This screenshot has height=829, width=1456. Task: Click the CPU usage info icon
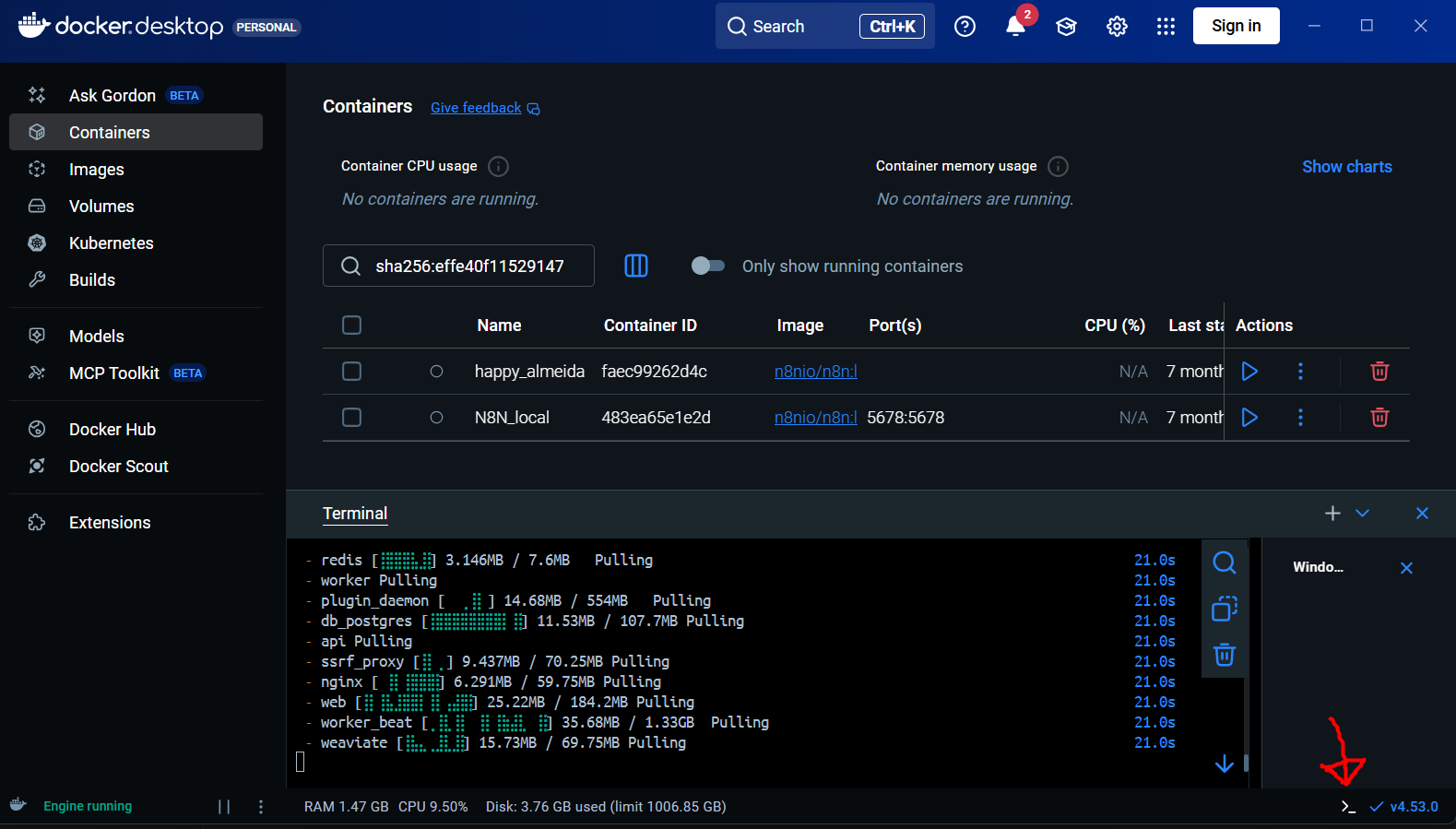tap(498, 166)
